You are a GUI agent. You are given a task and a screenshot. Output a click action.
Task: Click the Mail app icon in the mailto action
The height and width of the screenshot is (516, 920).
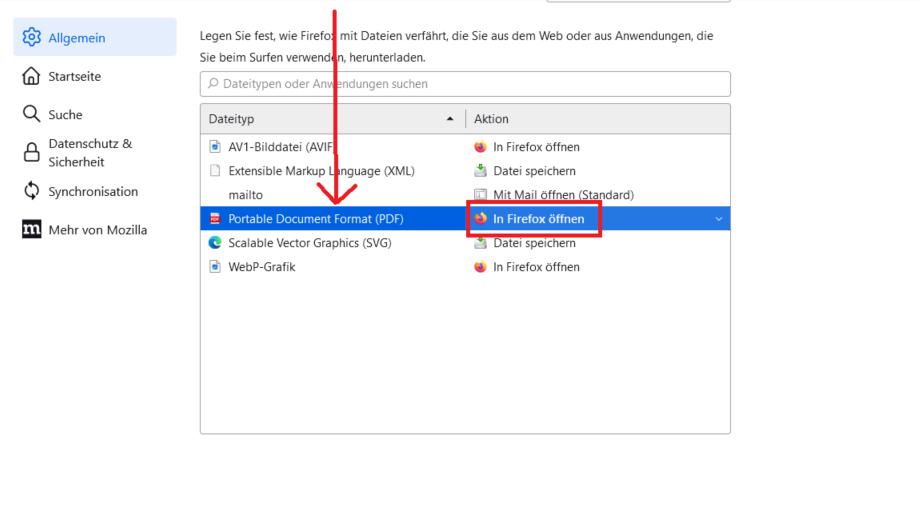481,194
